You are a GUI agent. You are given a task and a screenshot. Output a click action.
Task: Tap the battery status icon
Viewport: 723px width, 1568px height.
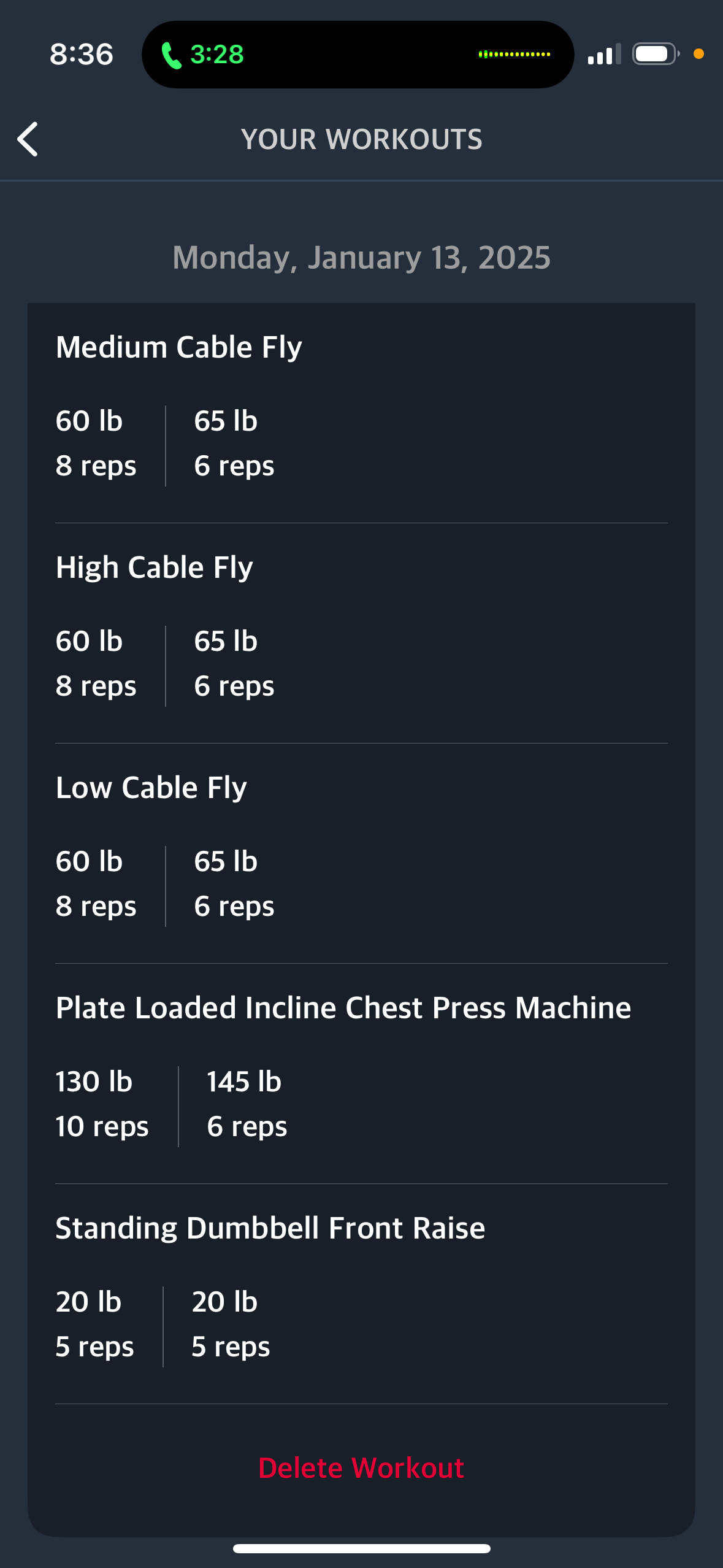656,54
